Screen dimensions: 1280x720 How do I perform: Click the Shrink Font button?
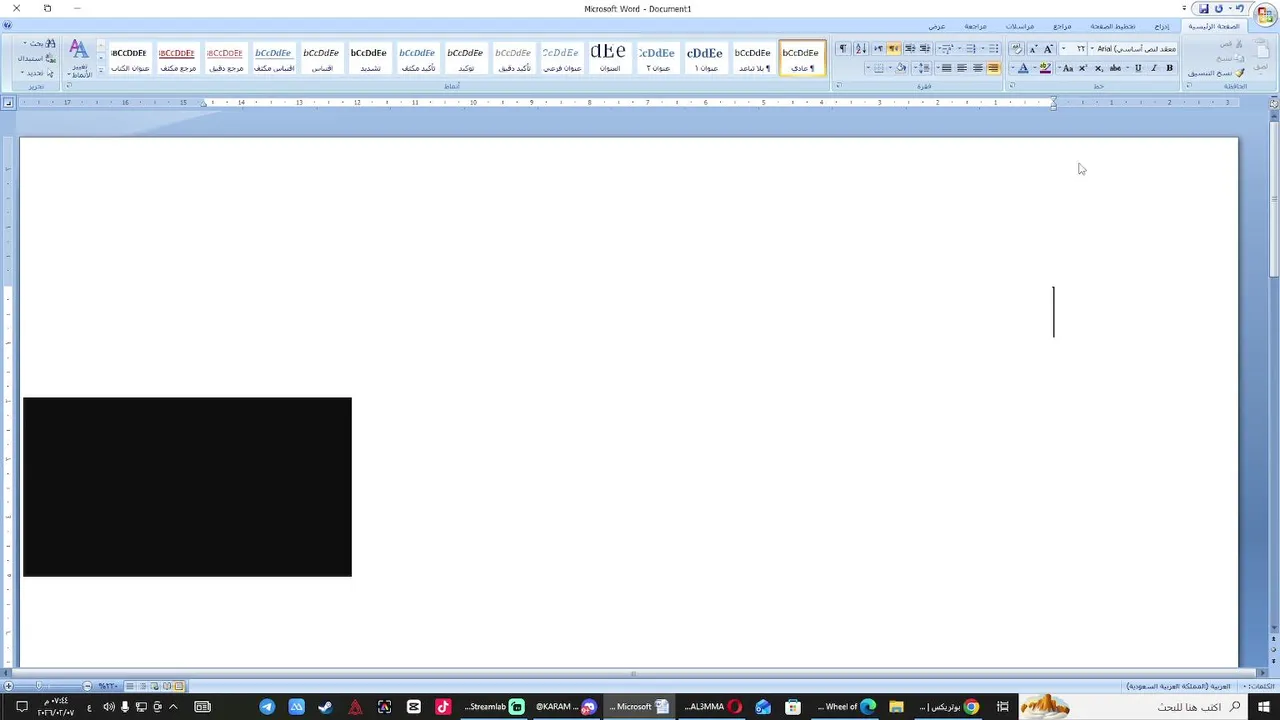1033,49
